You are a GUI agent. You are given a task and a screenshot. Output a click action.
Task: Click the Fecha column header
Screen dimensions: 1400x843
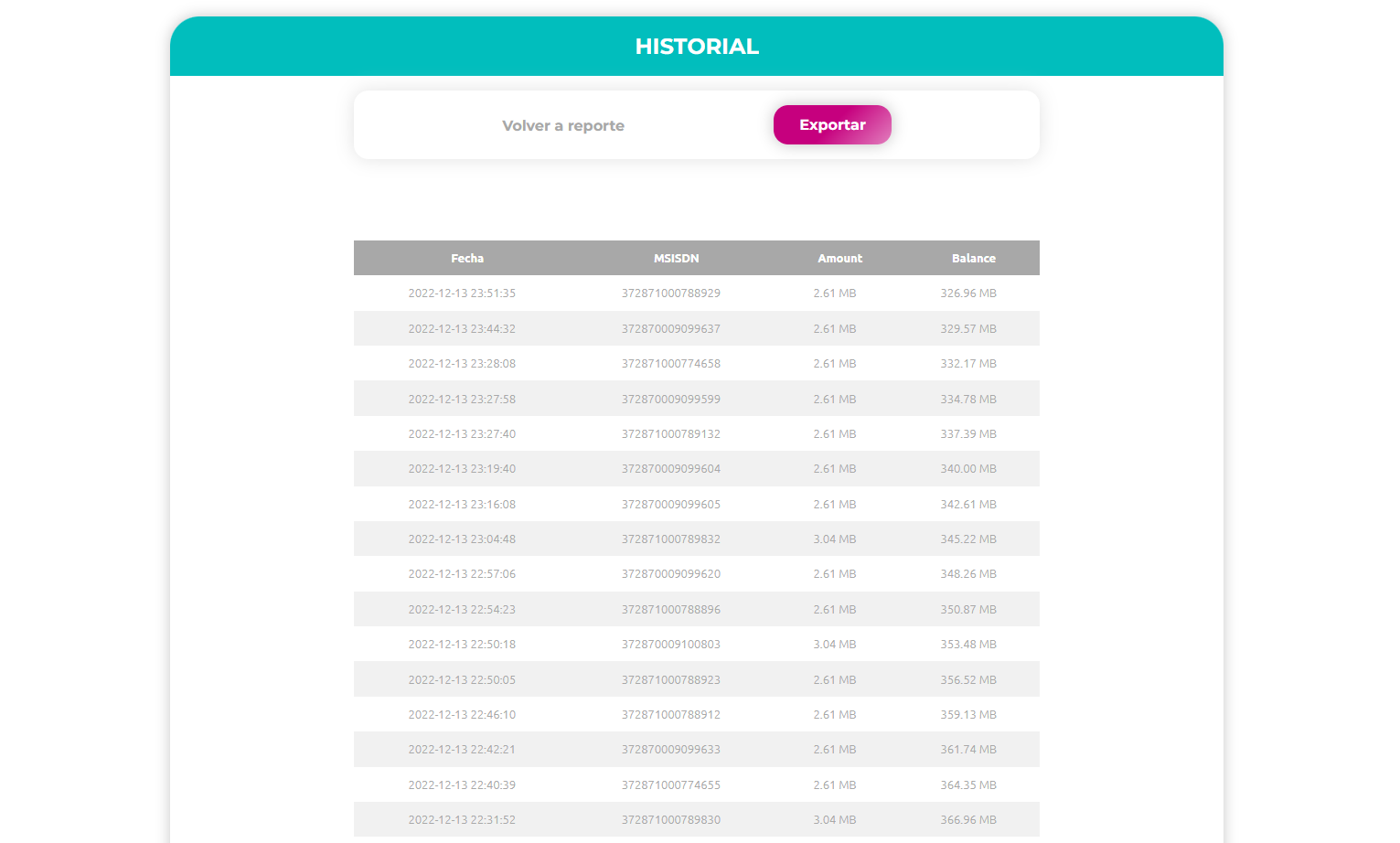point(466,259)
